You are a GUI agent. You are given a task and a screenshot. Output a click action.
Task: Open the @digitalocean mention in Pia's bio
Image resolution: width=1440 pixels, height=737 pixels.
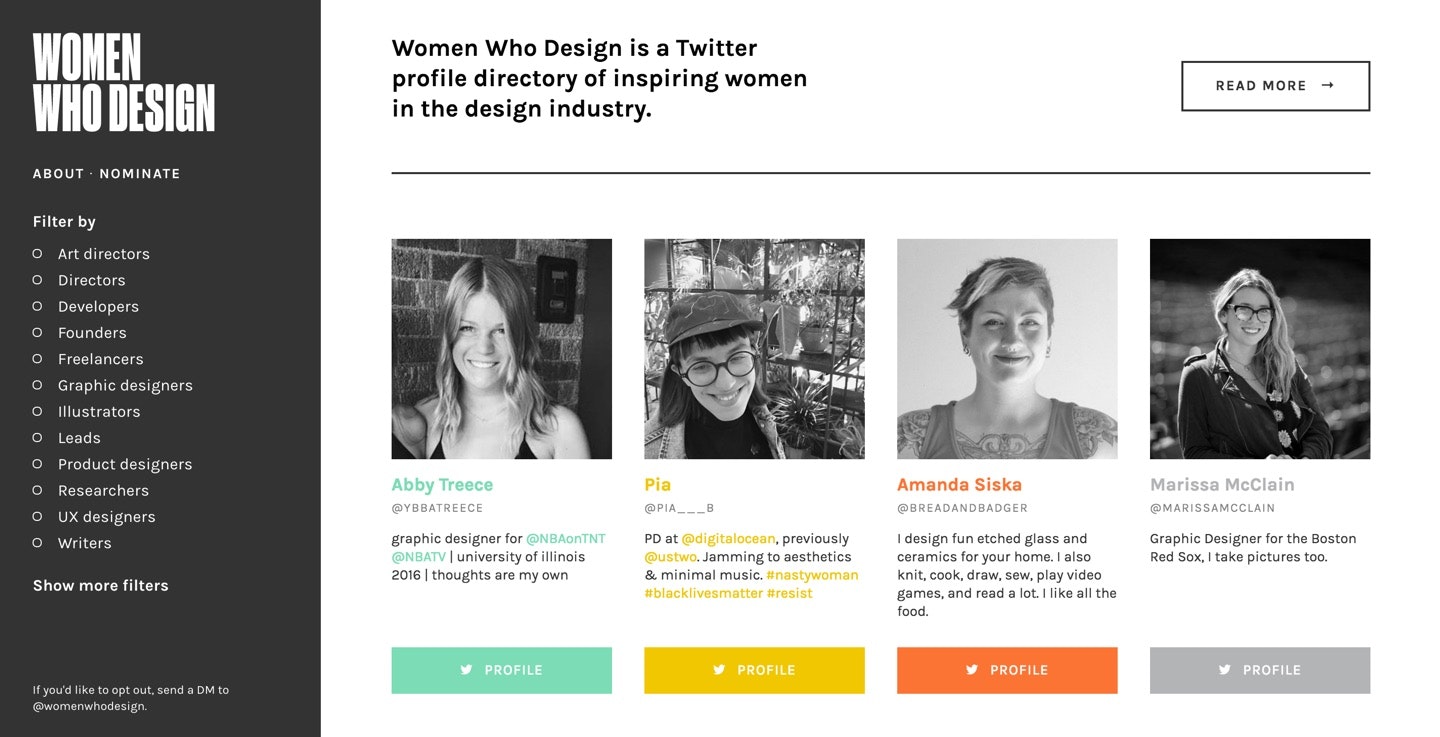[x=728, y=539]
